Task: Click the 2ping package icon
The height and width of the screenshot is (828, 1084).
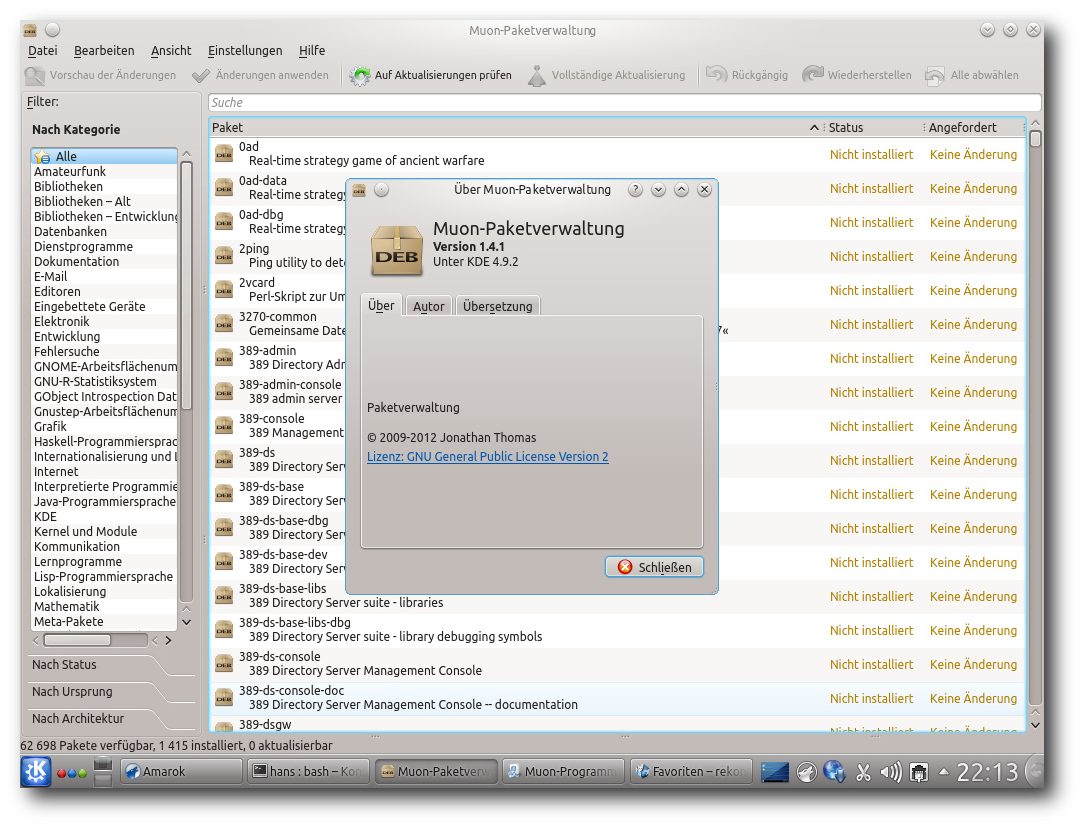Action: [x=223, y=256]
